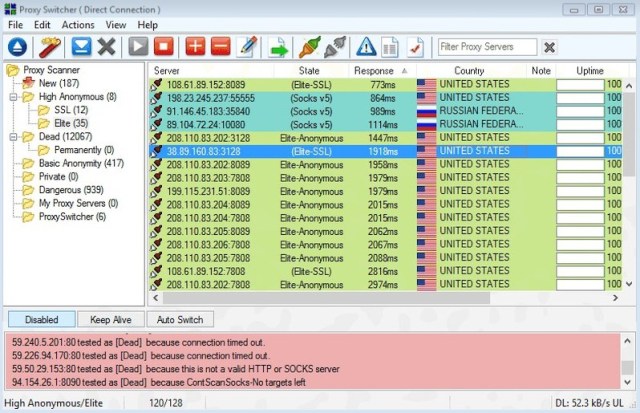The height and width of the screenshot is (413, 640).
Task: Click the red Stop button in toolbar
Action: pyautogui.click(x=163, y=47)
